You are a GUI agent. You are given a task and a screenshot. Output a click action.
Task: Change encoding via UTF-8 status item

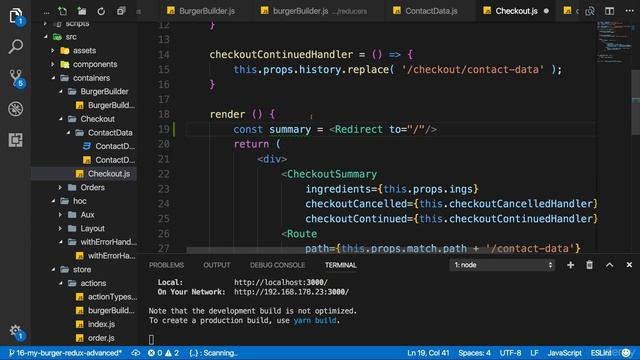pyautogui.click(x=510, y=353)
